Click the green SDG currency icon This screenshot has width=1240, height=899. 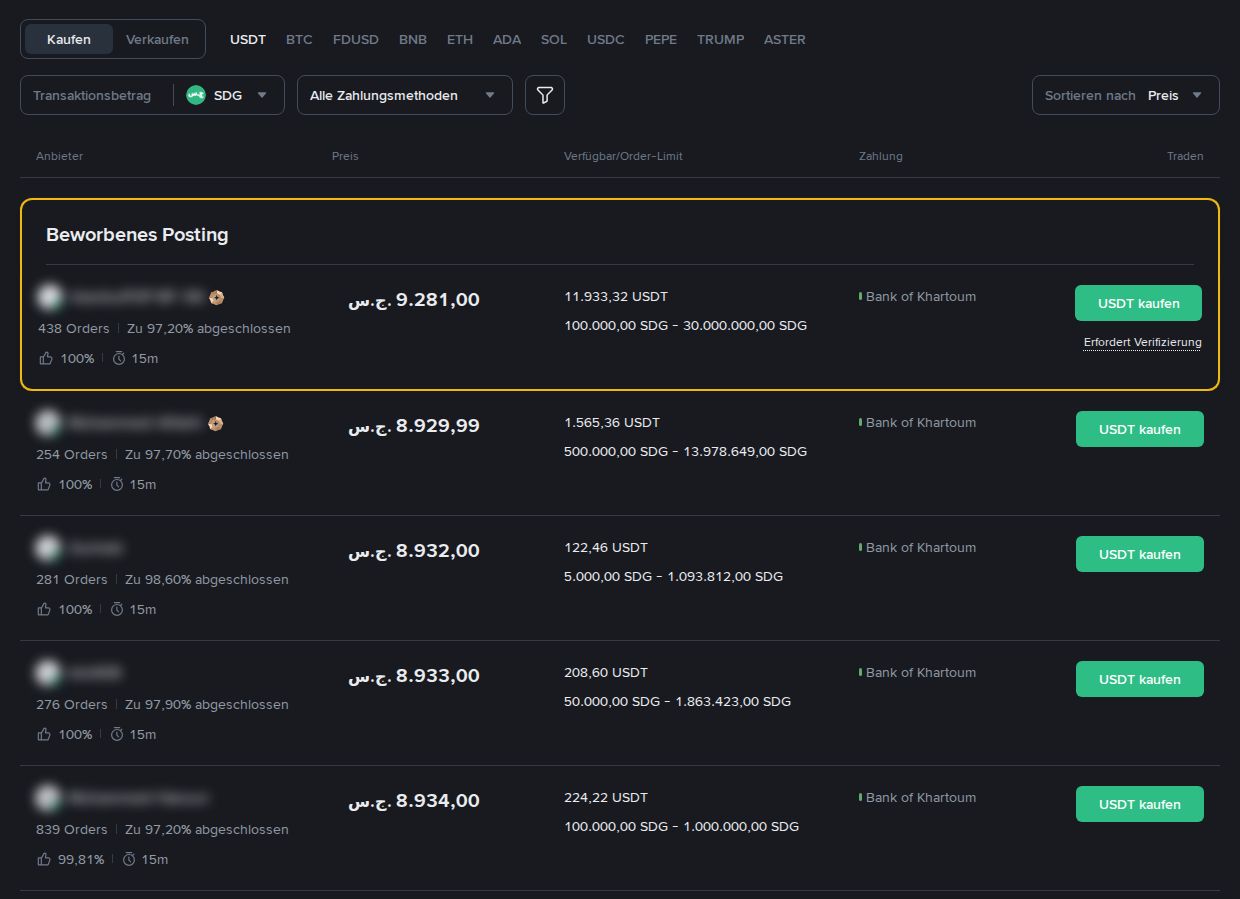coord(196,95)
